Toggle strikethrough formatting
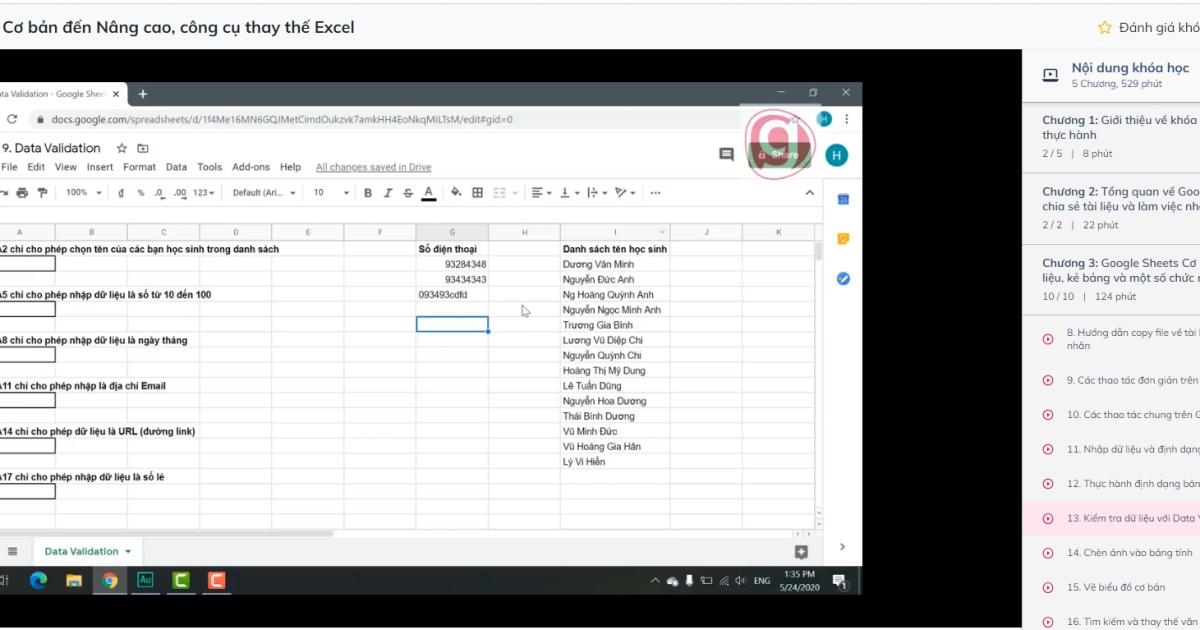This screenshot has height=630, width=1200. pyautogui.click(x=408, y=193)
